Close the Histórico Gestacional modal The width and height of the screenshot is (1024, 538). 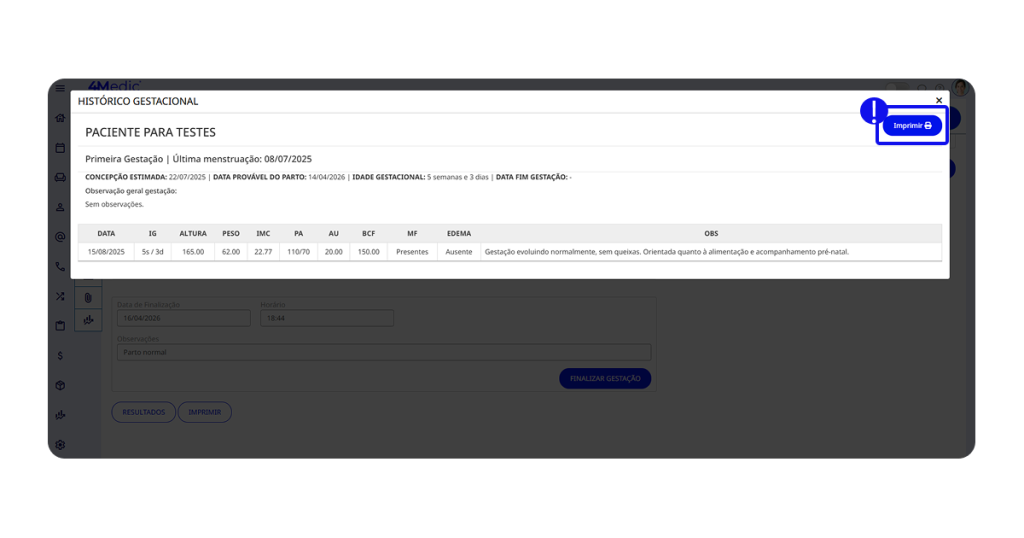point(938,100)
